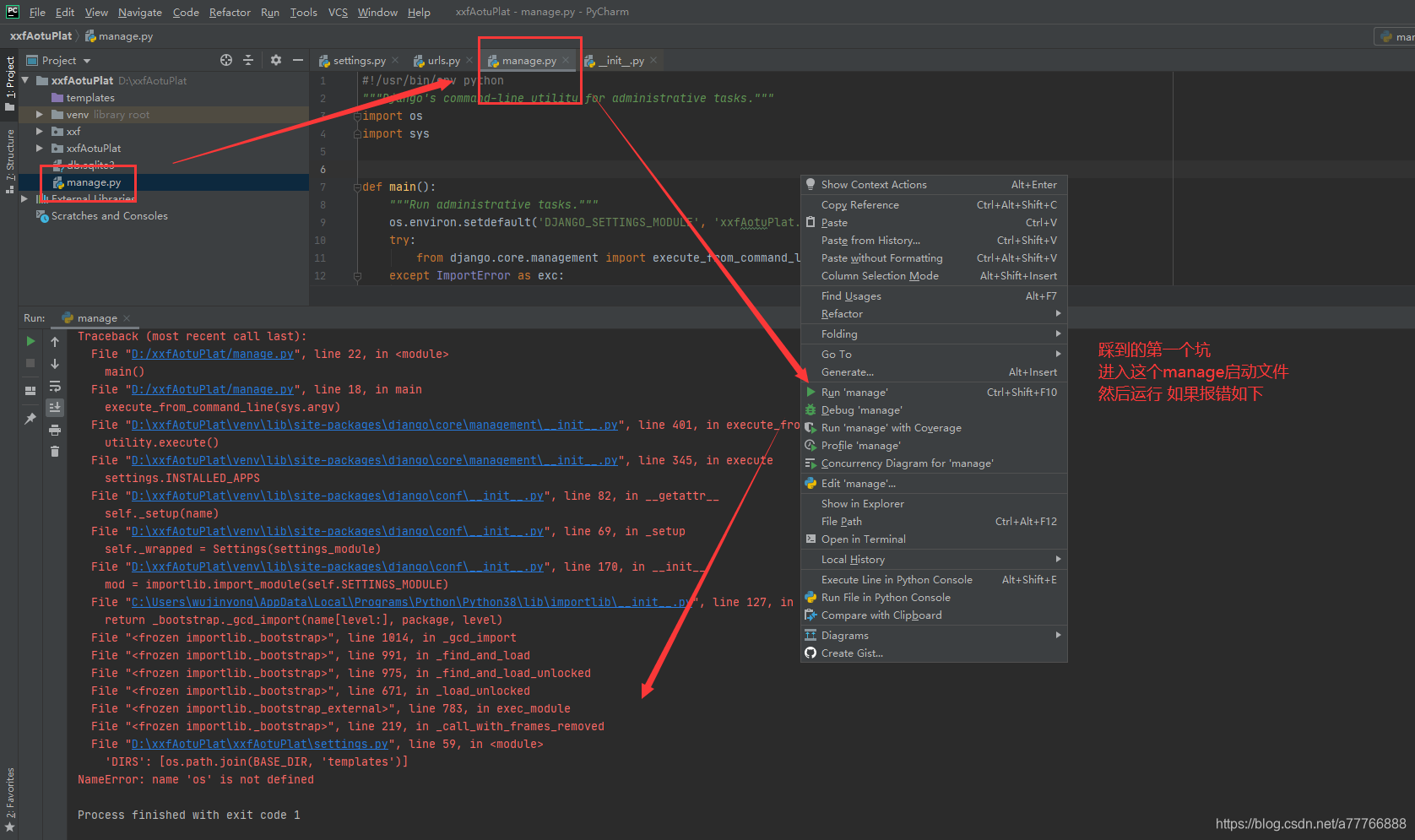Expand the venv library root folder
This screenshot has width=1415, height=840.
tap(39, 114)
